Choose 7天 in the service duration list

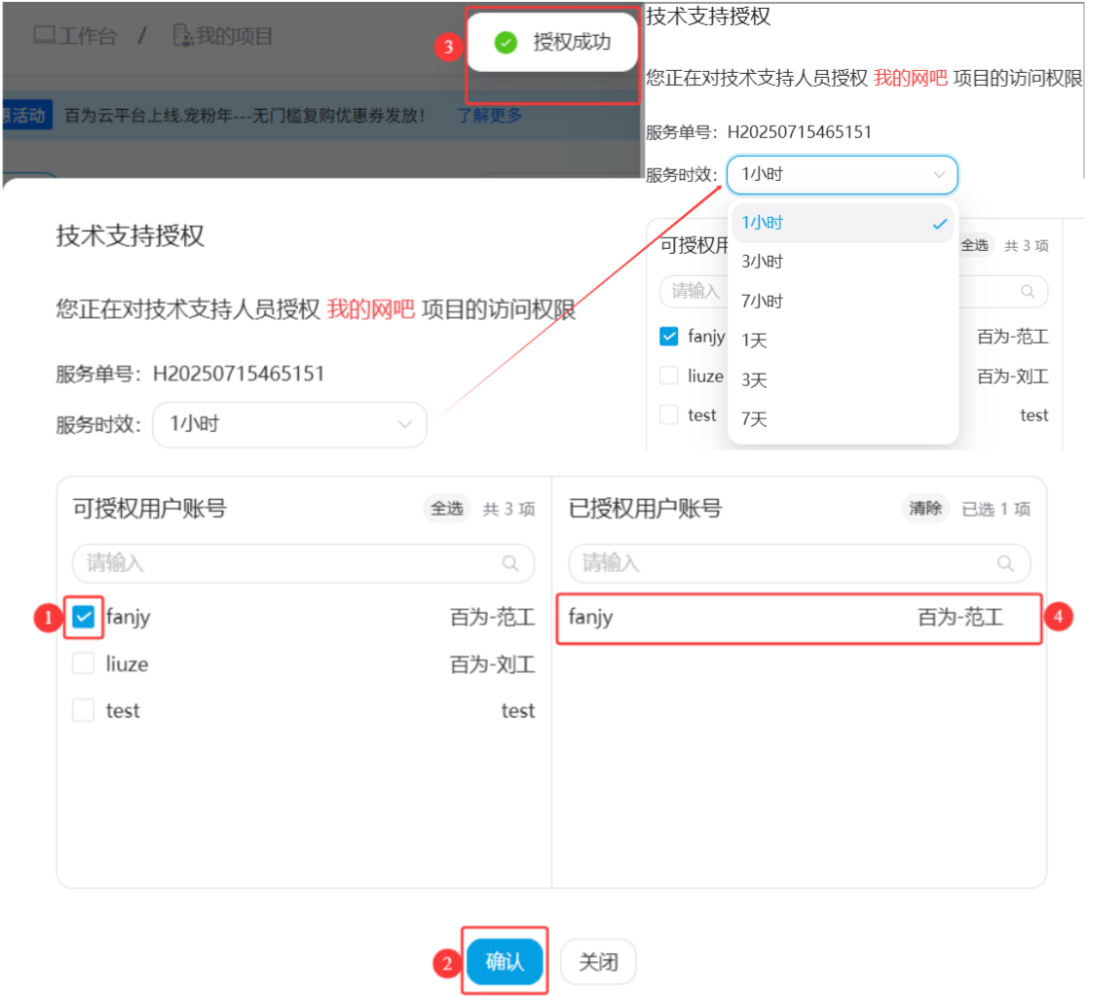pos(755,419)
